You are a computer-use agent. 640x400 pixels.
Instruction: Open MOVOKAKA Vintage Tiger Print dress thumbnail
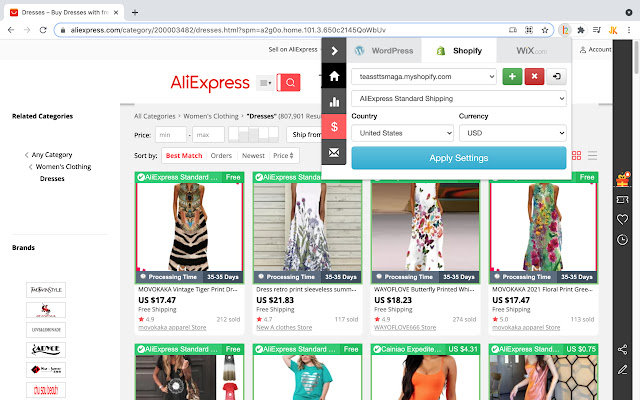pyautogui.click(x=189, y=227)
